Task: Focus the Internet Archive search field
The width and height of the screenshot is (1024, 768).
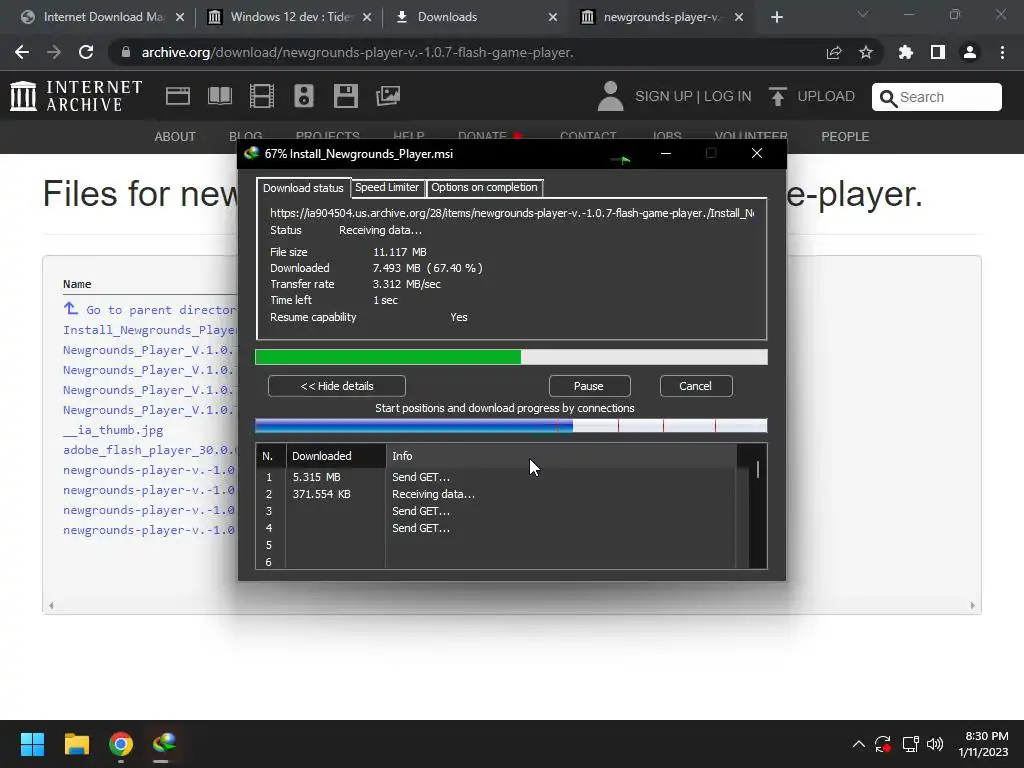Action: [x=936, y=97]
